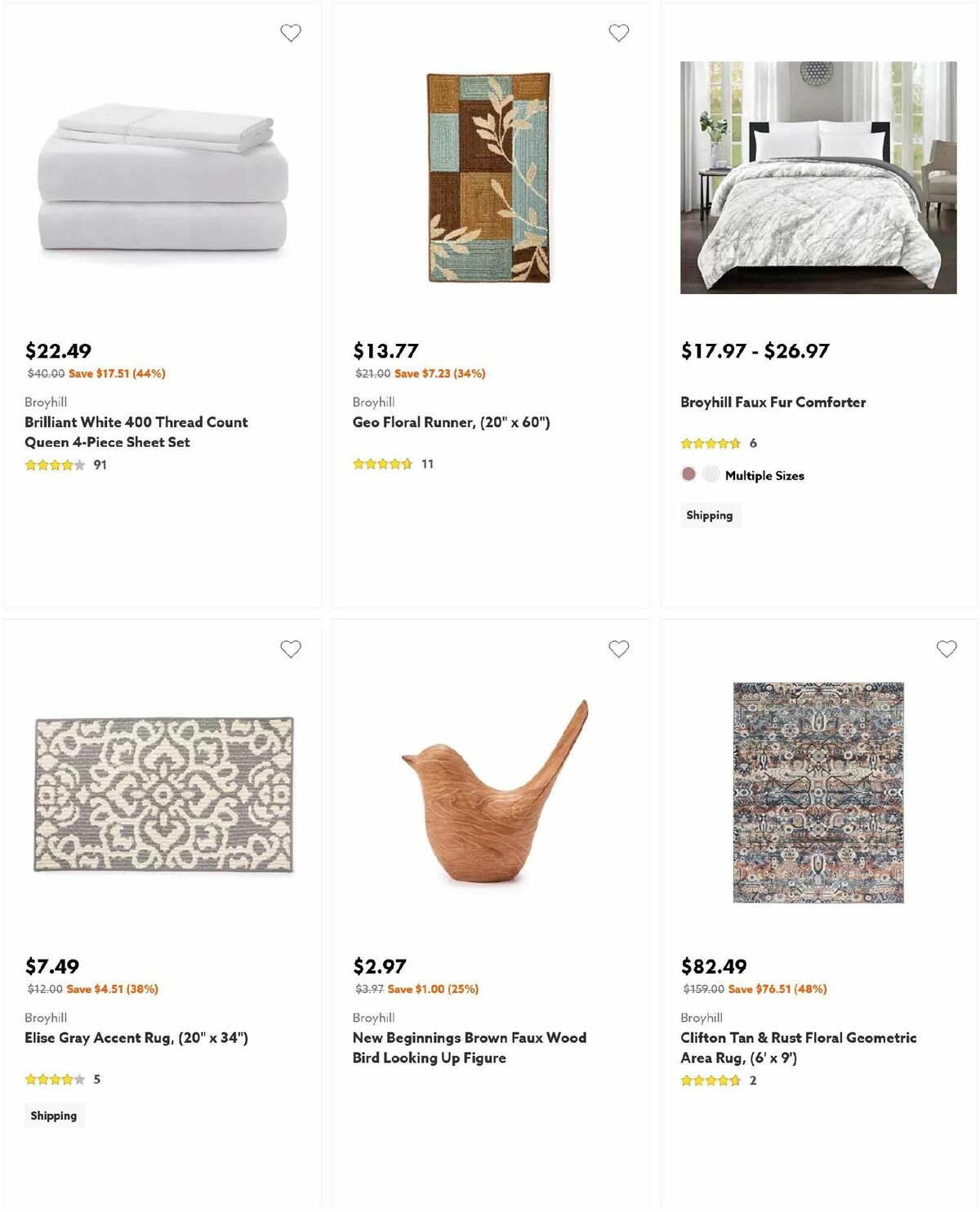
Task: Select the mauve comforter color option
Action: pyautogui.click(x=687, y=473)
